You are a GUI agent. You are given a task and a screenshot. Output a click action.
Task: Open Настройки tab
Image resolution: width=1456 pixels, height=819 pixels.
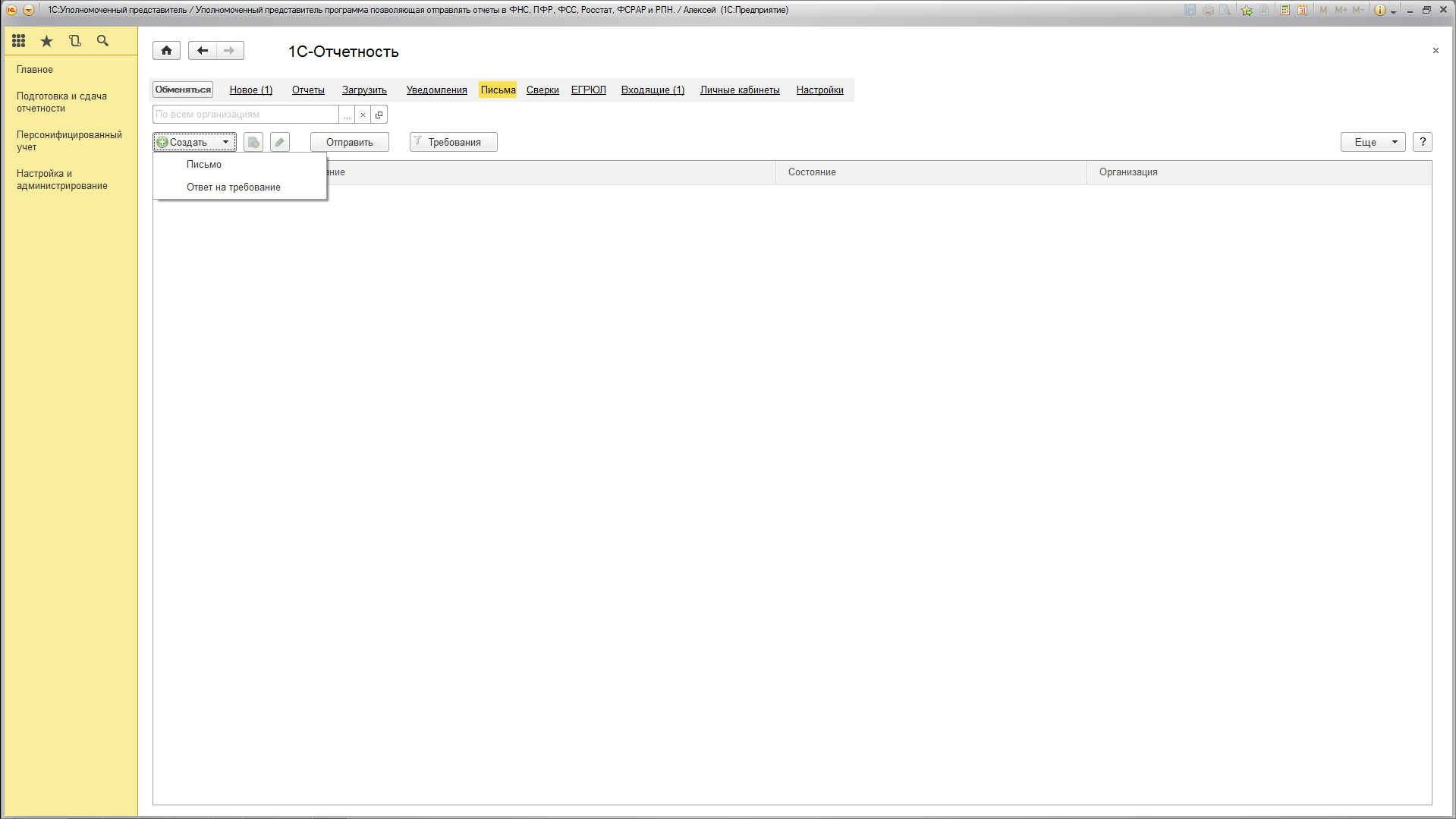point(820,90)
